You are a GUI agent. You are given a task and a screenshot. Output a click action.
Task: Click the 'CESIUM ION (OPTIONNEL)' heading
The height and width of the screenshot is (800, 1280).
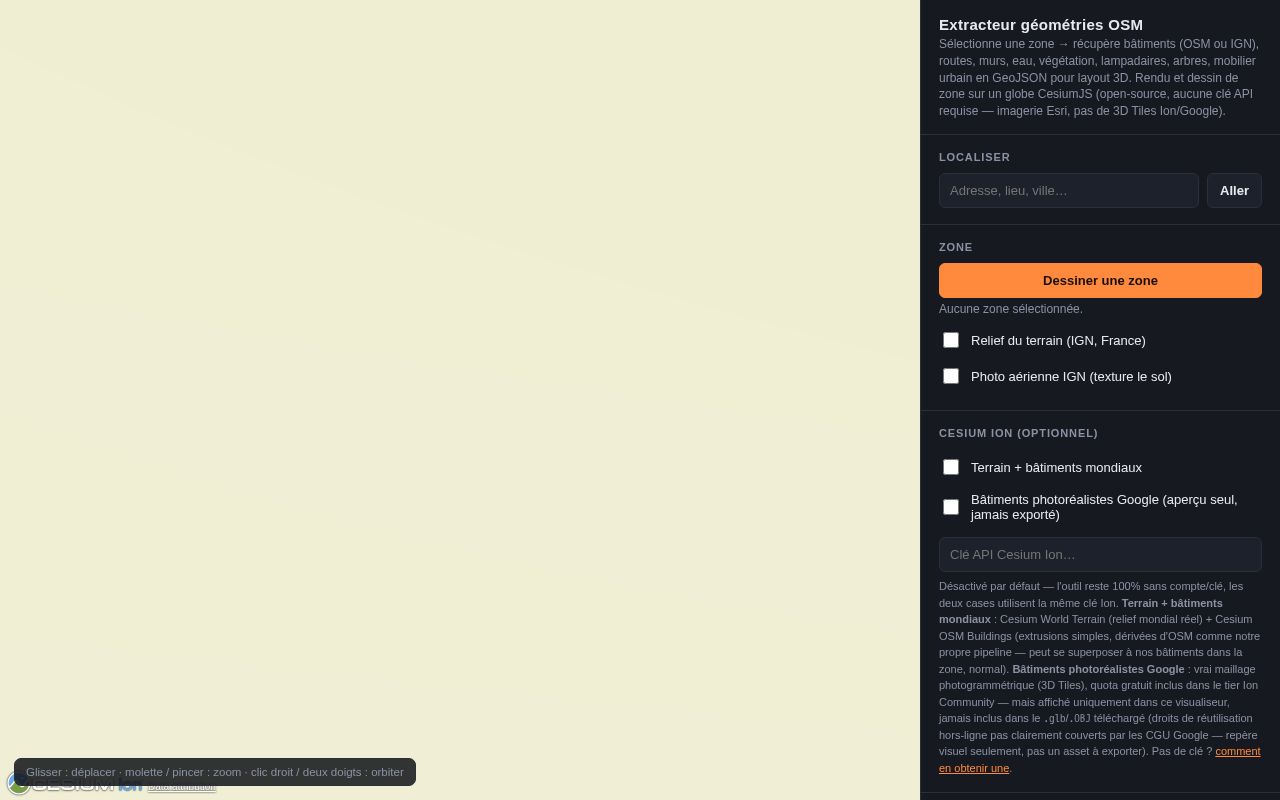tap(1018, 433)
